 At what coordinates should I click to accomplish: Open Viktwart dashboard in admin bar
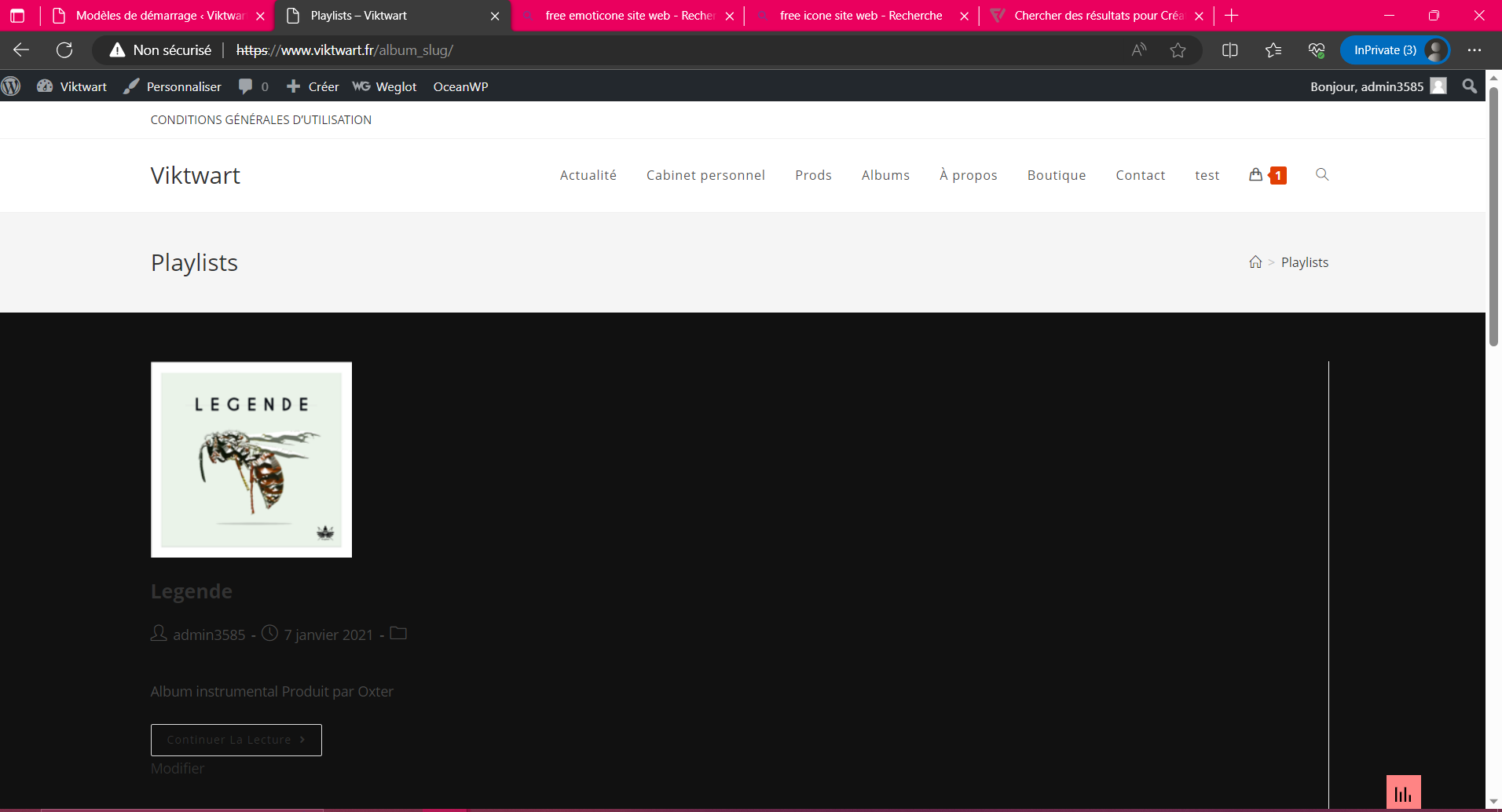(72, 86)
